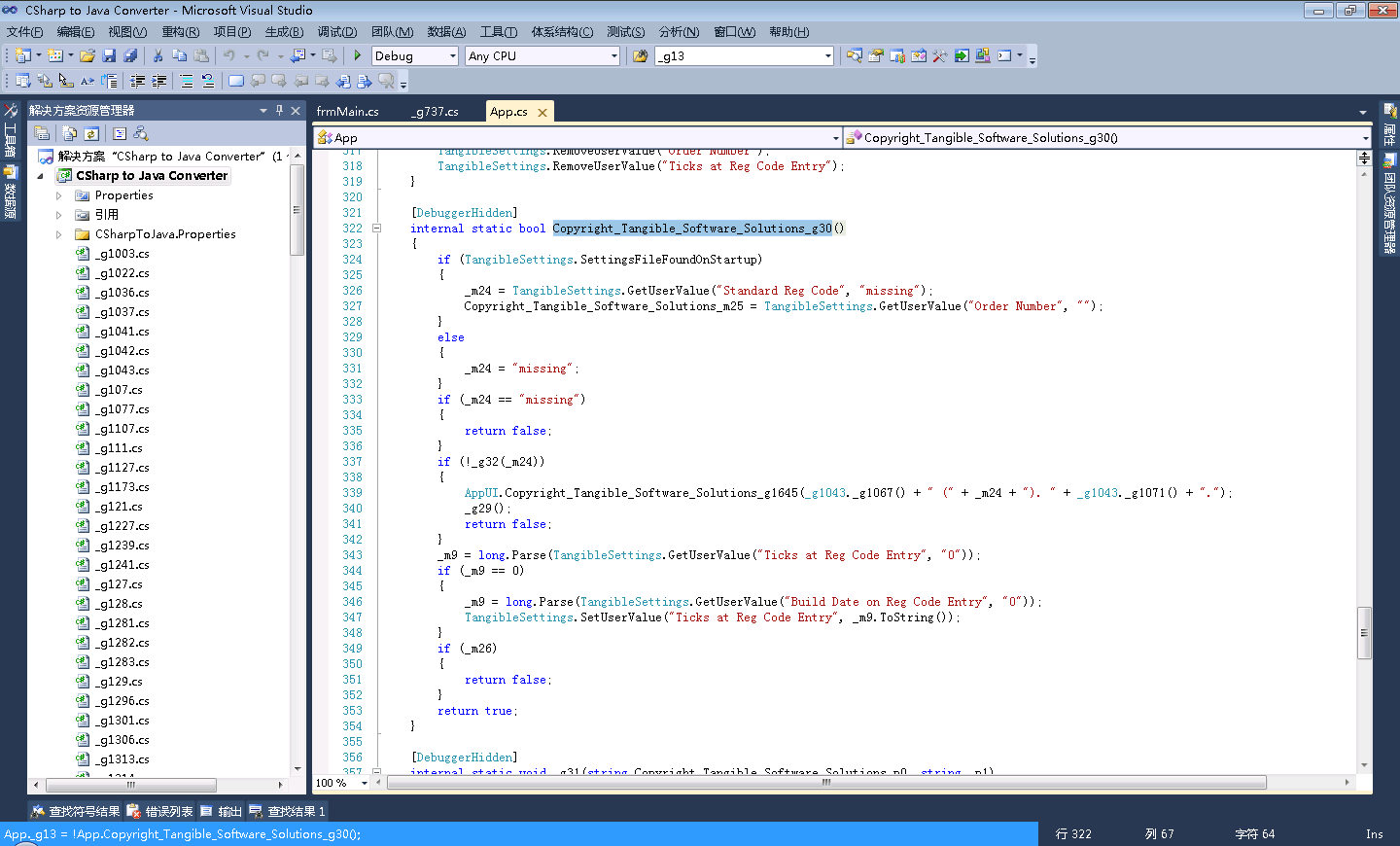Image resolution: width=1400 pixels, height=846 pixels.
Task: Click the Undo arrow icon
Action: 228,56
